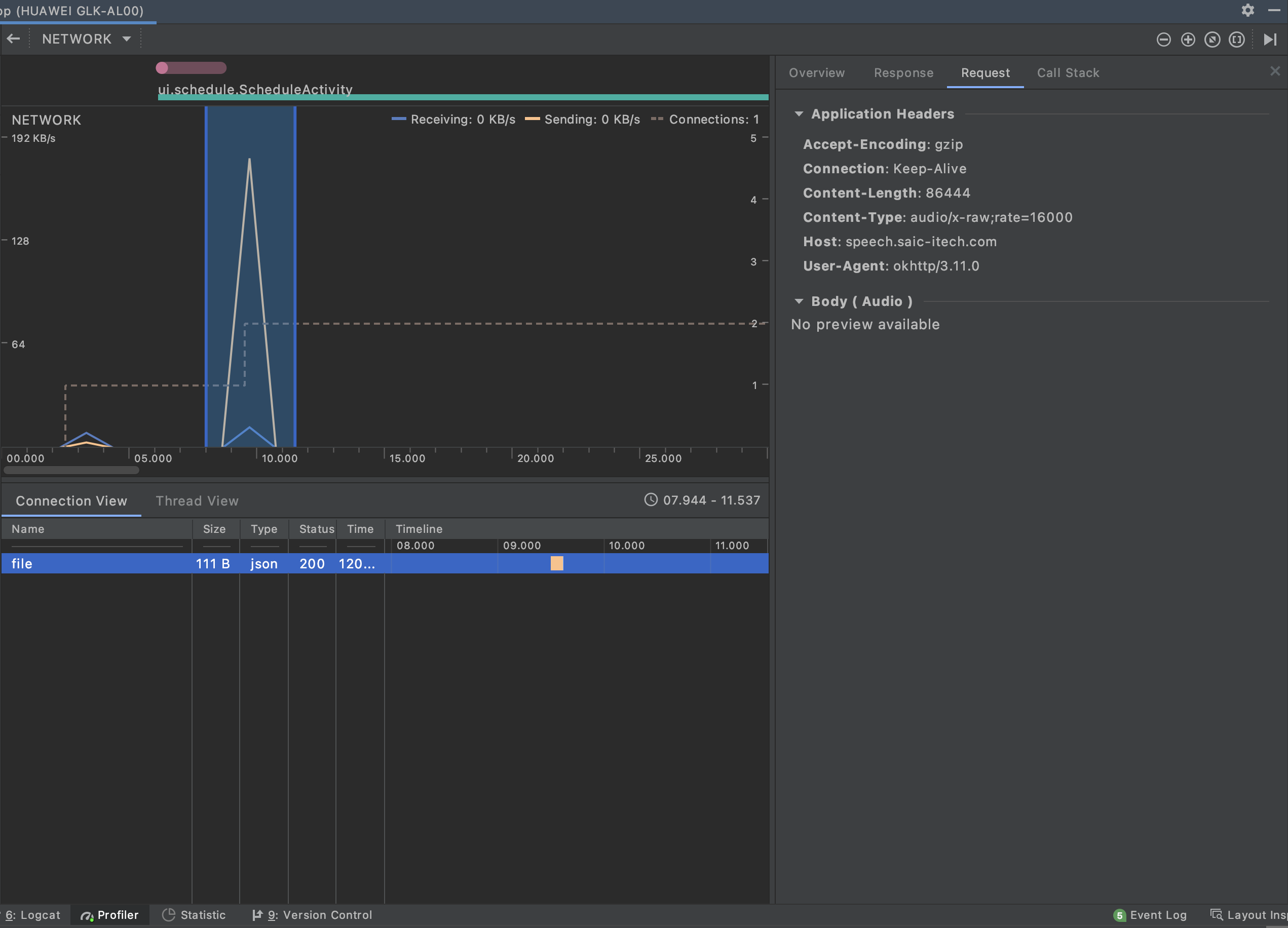Zoom in the profiler timeline

point(1188,39)
